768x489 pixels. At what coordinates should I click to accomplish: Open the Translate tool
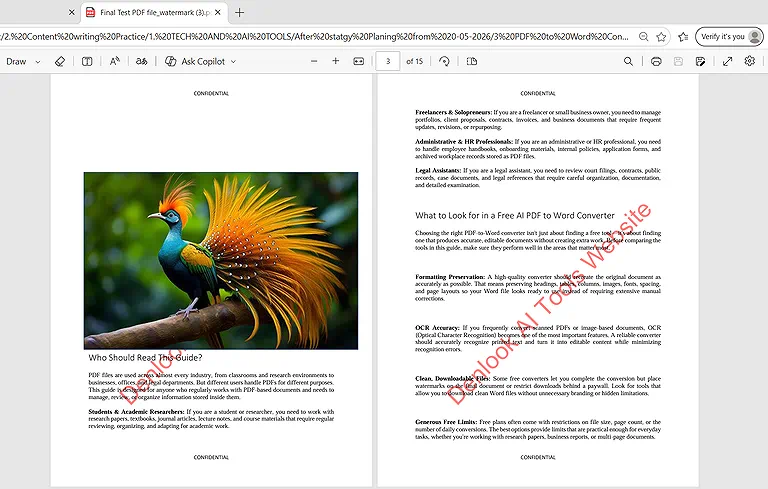(x=142, y=61)
